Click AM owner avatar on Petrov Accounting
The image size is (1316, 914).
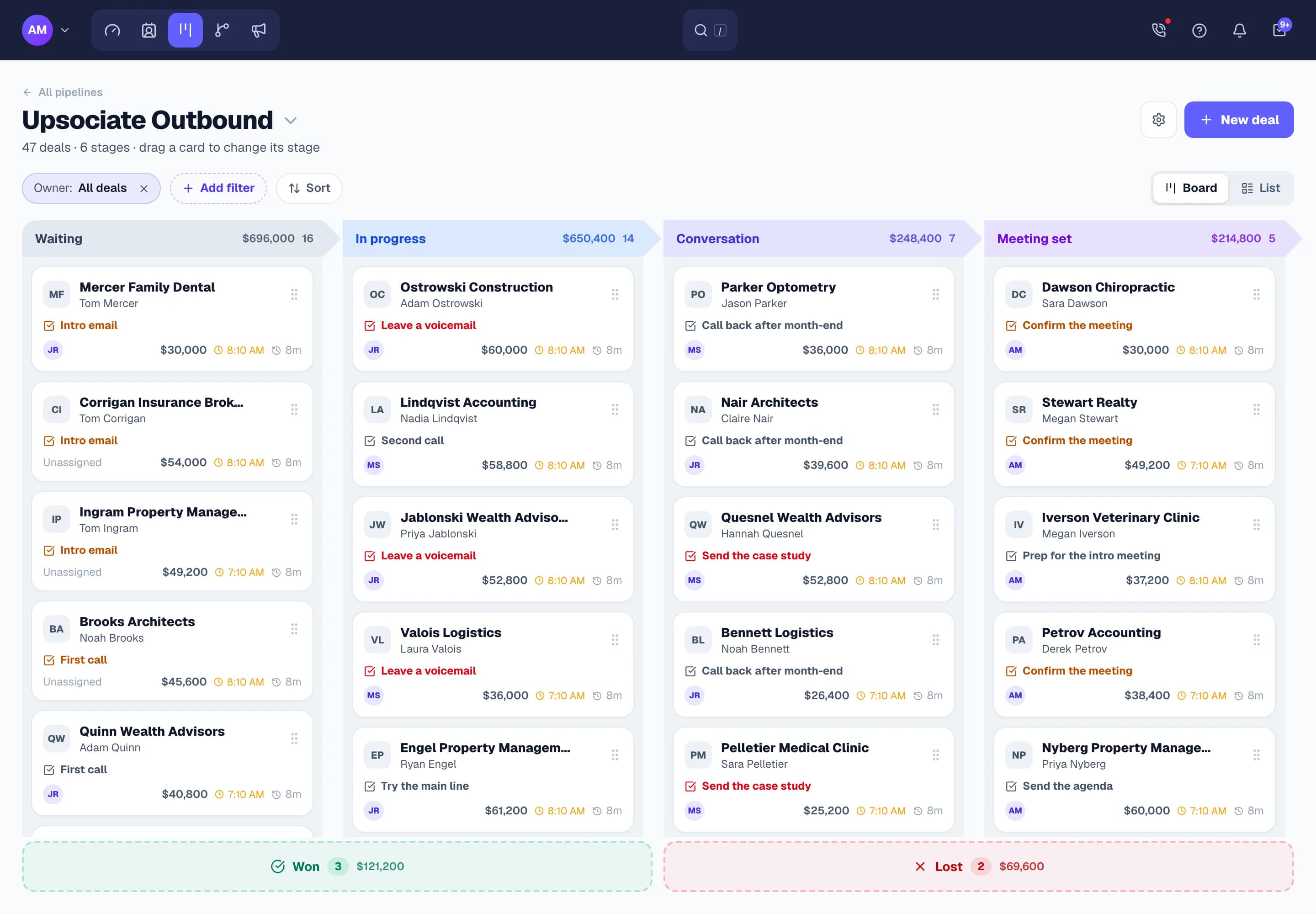pos(1015,695)
